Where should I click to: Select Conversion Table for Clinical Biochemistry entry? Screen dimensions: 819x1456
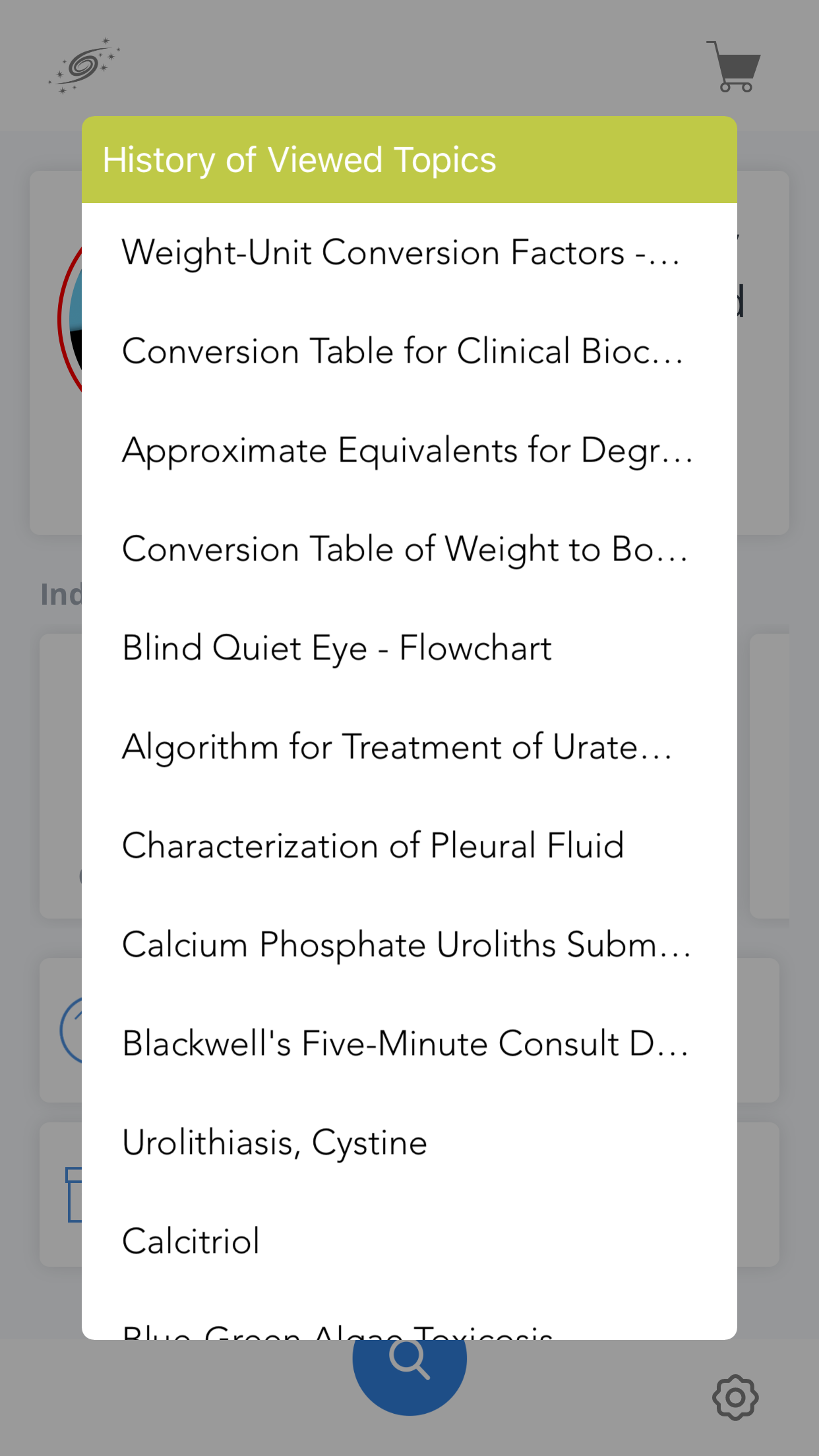click(402, 351)
